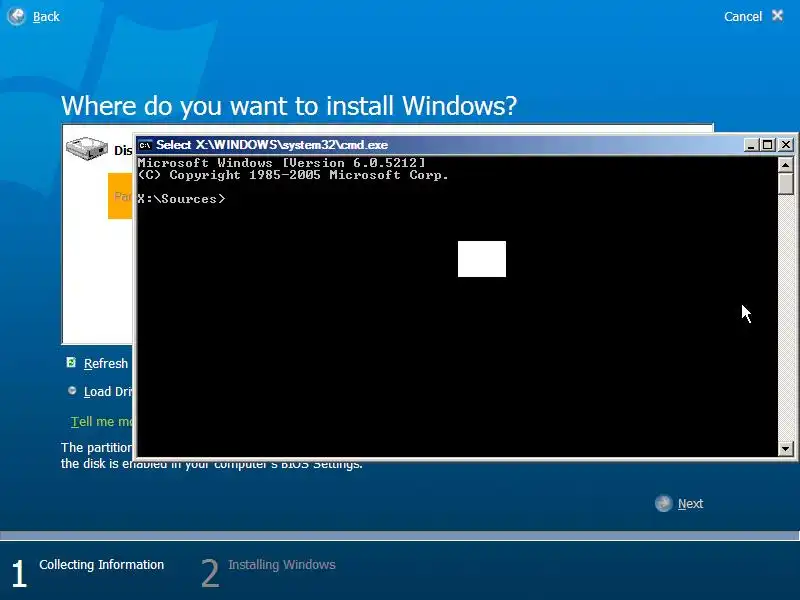Click the Back label
This screenshot has width=800, height=600.
(x=46, y=17)
